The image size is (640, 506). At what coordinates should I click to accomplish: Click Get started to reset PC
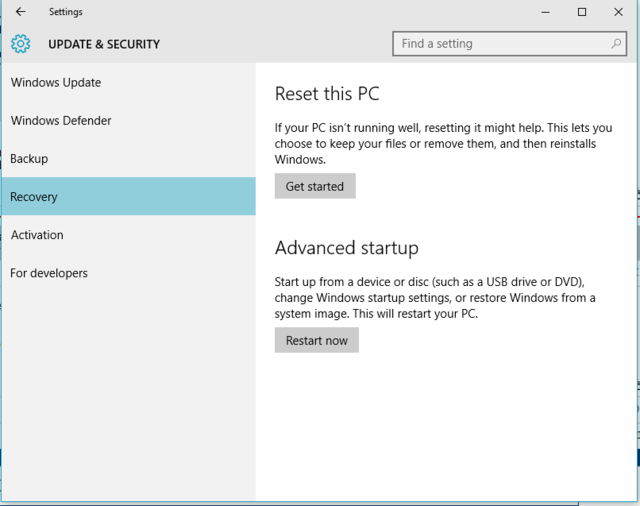(x=315, y=186)
